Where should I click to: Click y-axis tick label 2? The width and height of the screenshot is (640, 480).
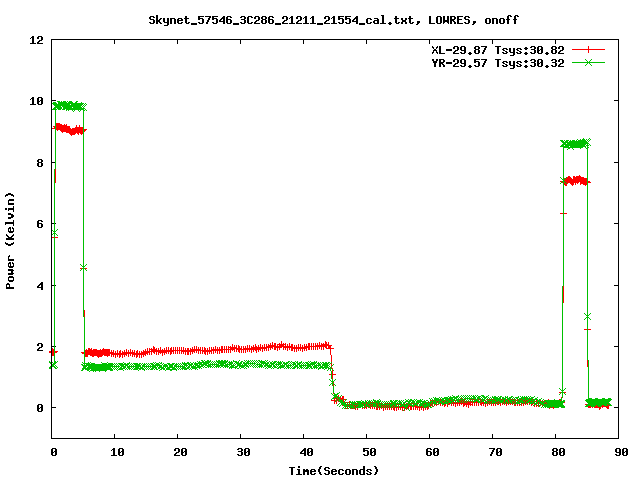pyautogui.click(x=40, y=347)
